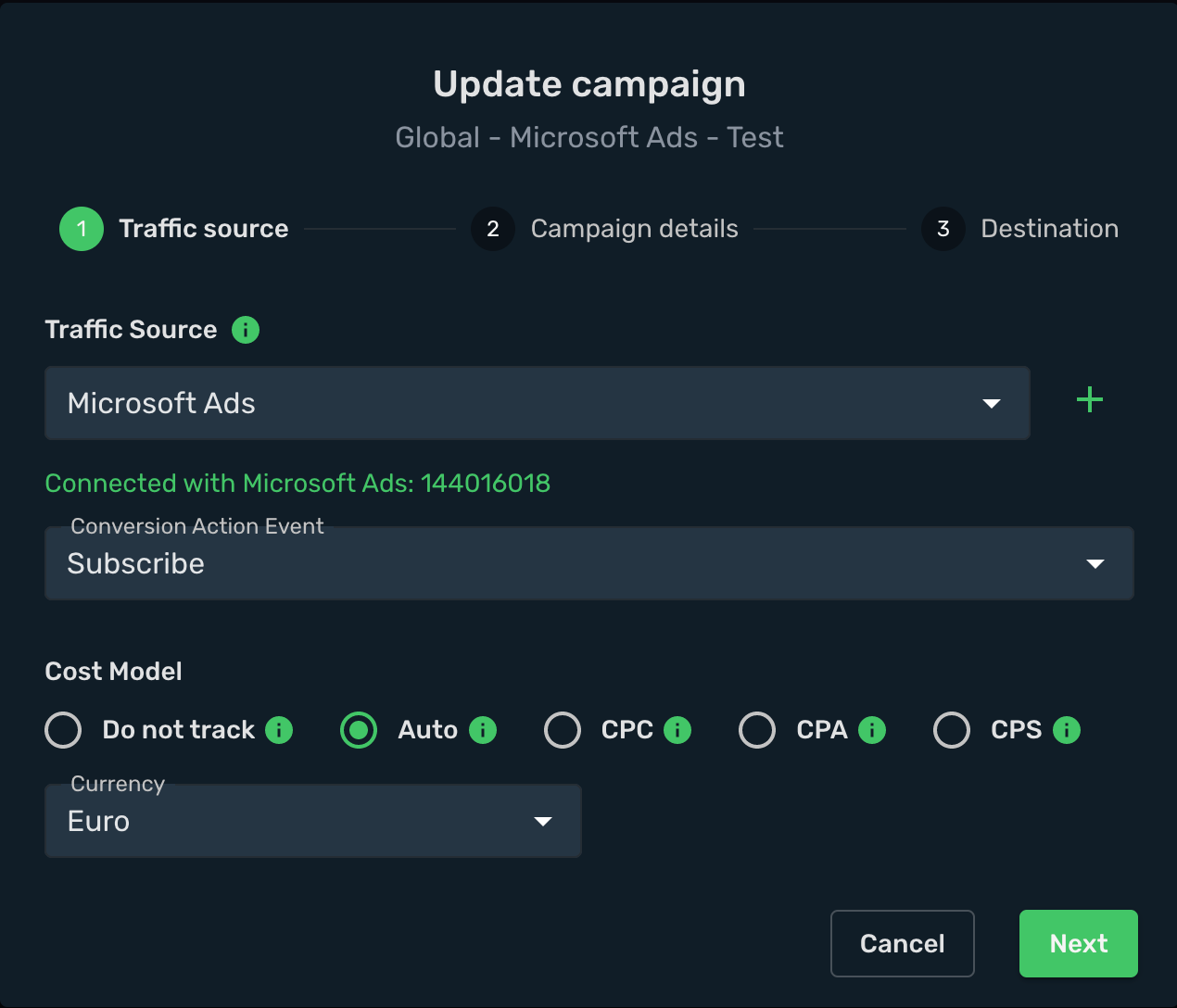Show info for Do not track option
The width and height of the screenshot is (1177, 1008).
279,730
